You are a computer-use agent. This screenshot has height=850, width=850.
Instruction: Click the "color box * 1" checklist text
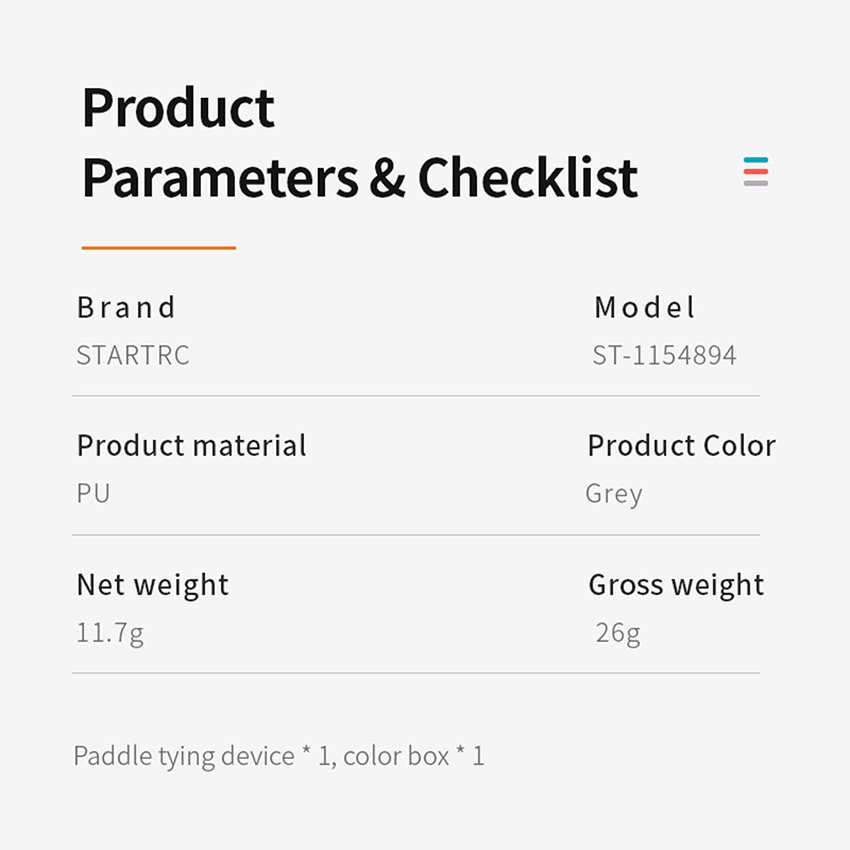point(414,756)
